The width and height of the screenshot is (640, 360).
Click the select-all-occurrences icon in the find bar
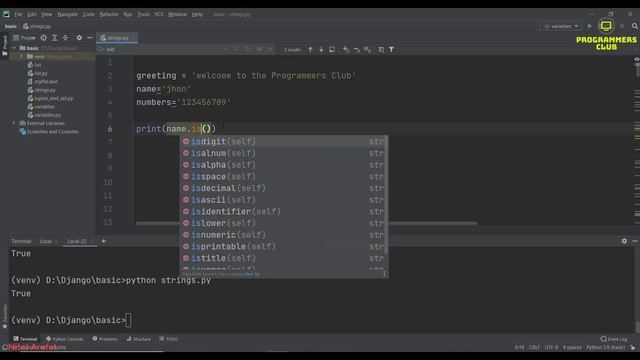[x=368, y=49]
